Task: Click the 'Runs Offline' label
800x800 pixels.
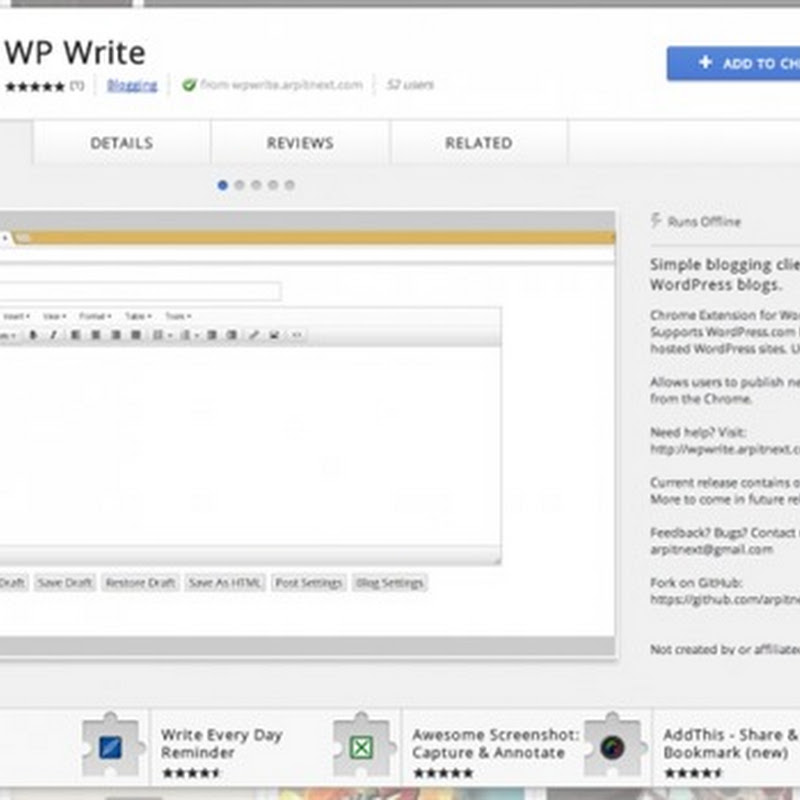Action: point(704,221)
